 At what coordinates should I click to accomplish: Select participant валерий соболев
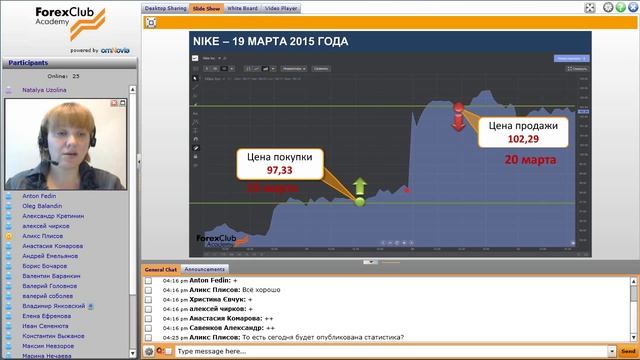[47, 296]
